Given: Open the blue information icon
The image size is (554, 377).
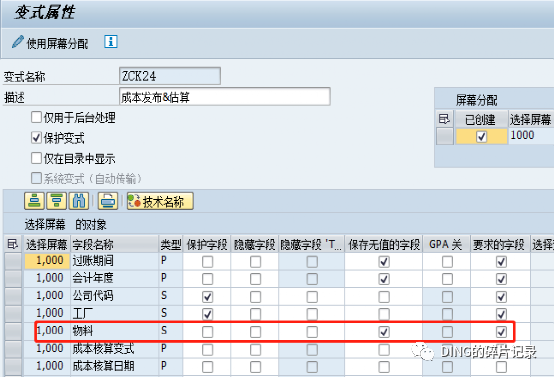Looking at the screenshot, I should (111, 42).
